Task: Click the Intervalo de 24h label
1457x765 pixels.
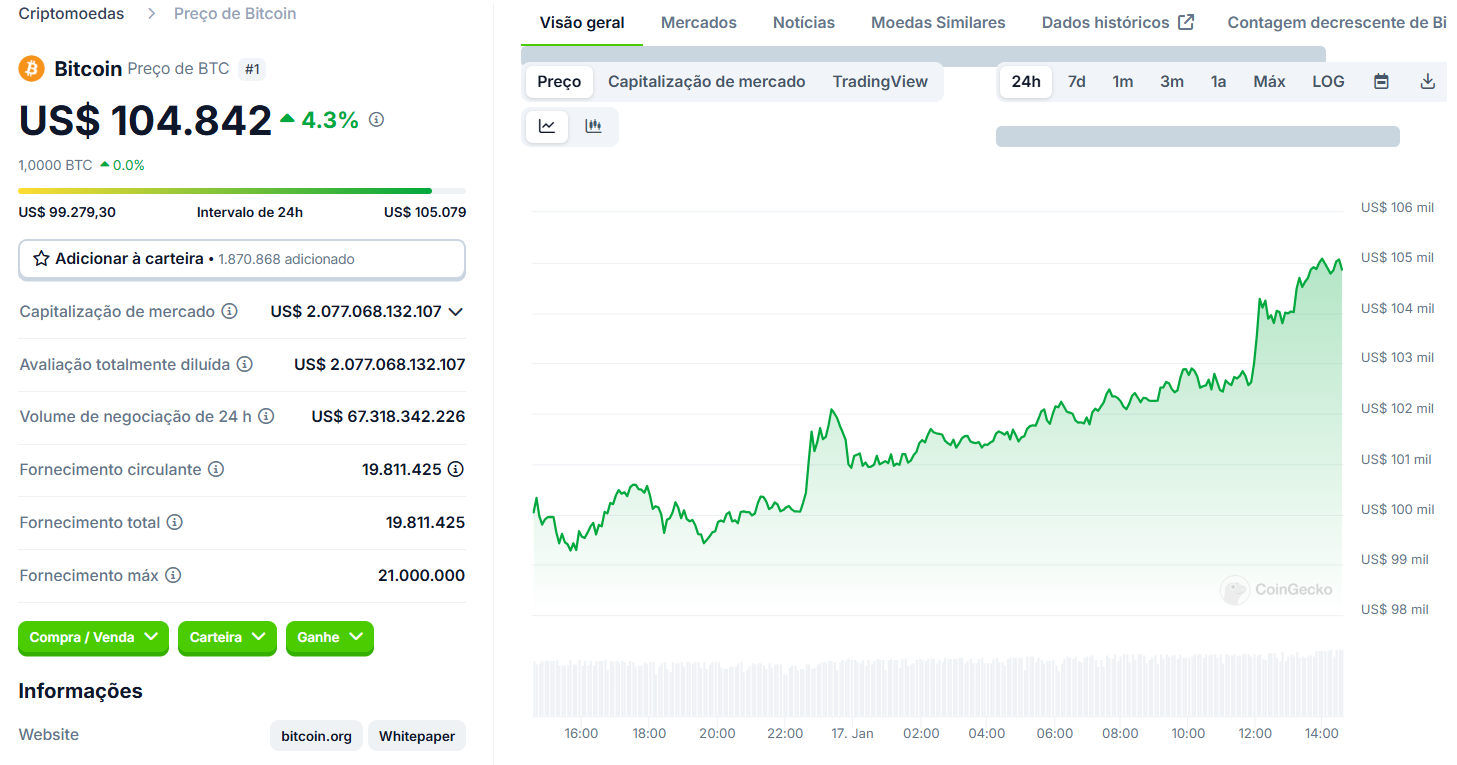Action: coord(250,212)
